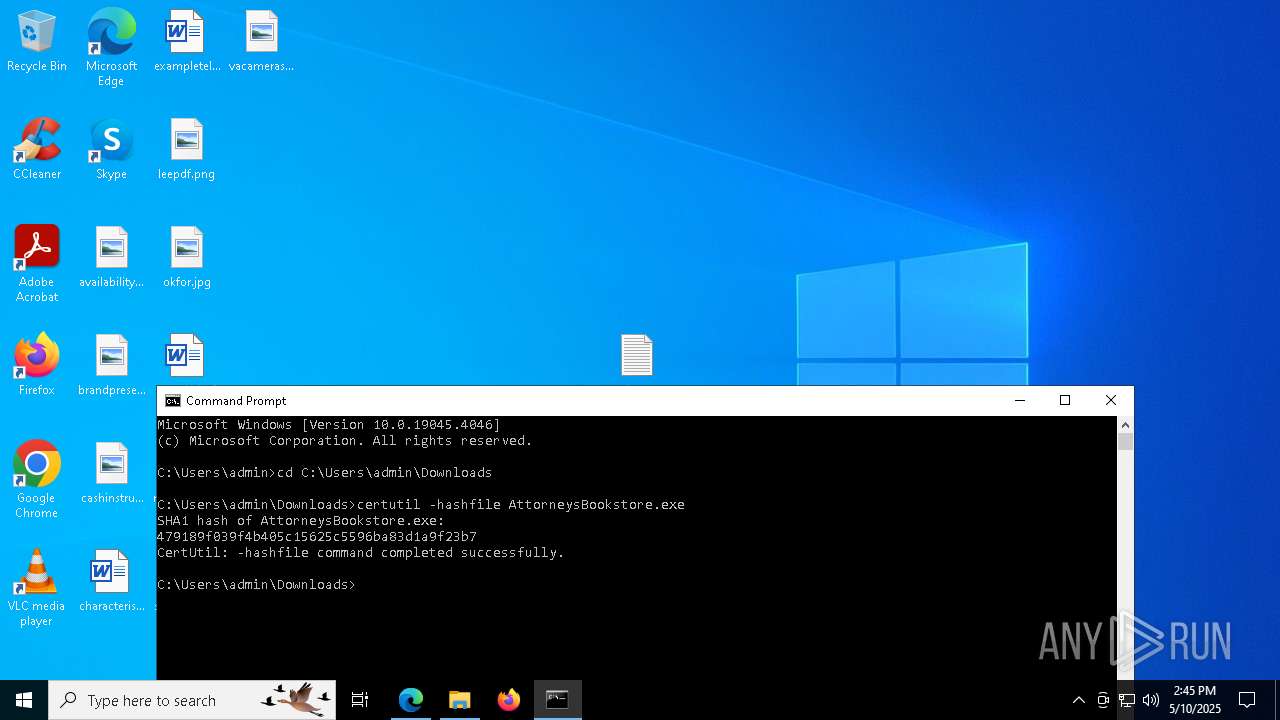Viewport: 1280px width, 720px height.
Task: Open the CCleaner desktop shortcut
Action: click(x=37, y=150)
